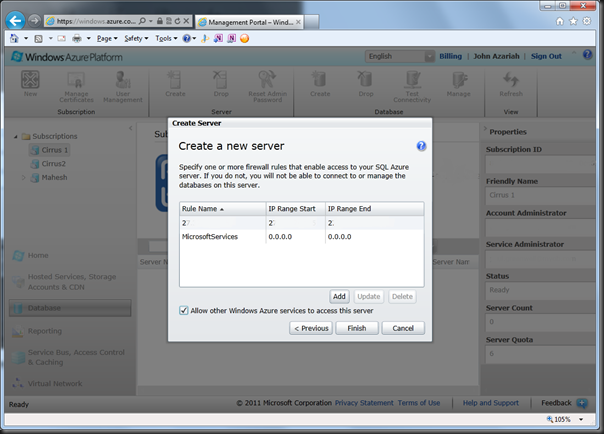Viewport: 604px width, 434px height.
Task: Select the Management Portal browser tab
Action: tap(249, 22)
